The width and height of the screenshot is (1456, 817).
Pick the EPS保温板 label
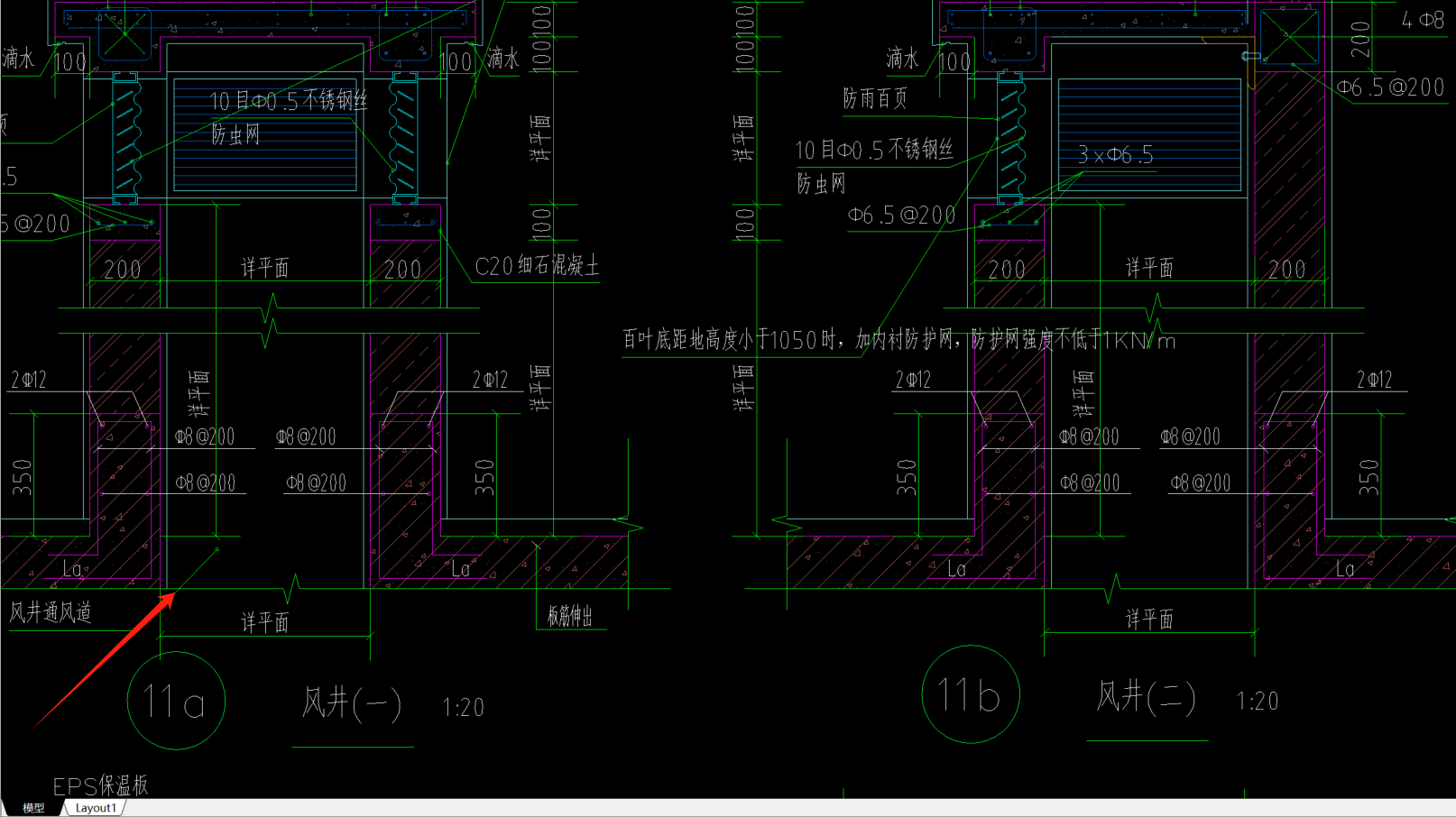click(100, 785)
